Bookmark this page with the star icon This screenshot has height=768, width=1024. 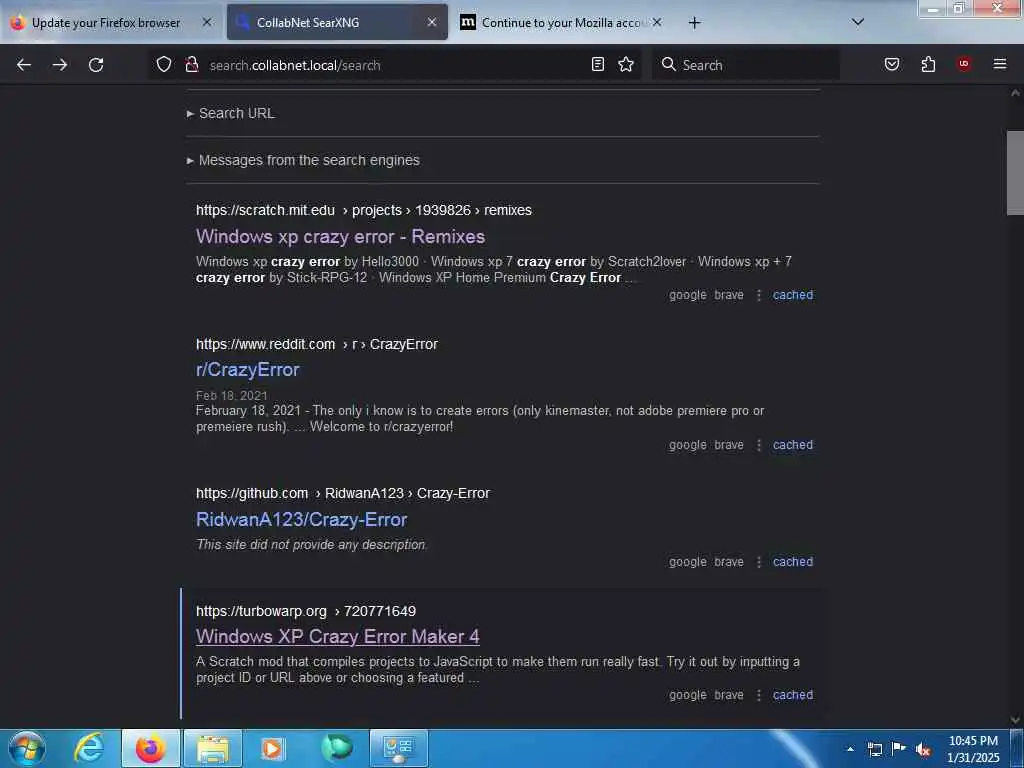coord(626,64)
